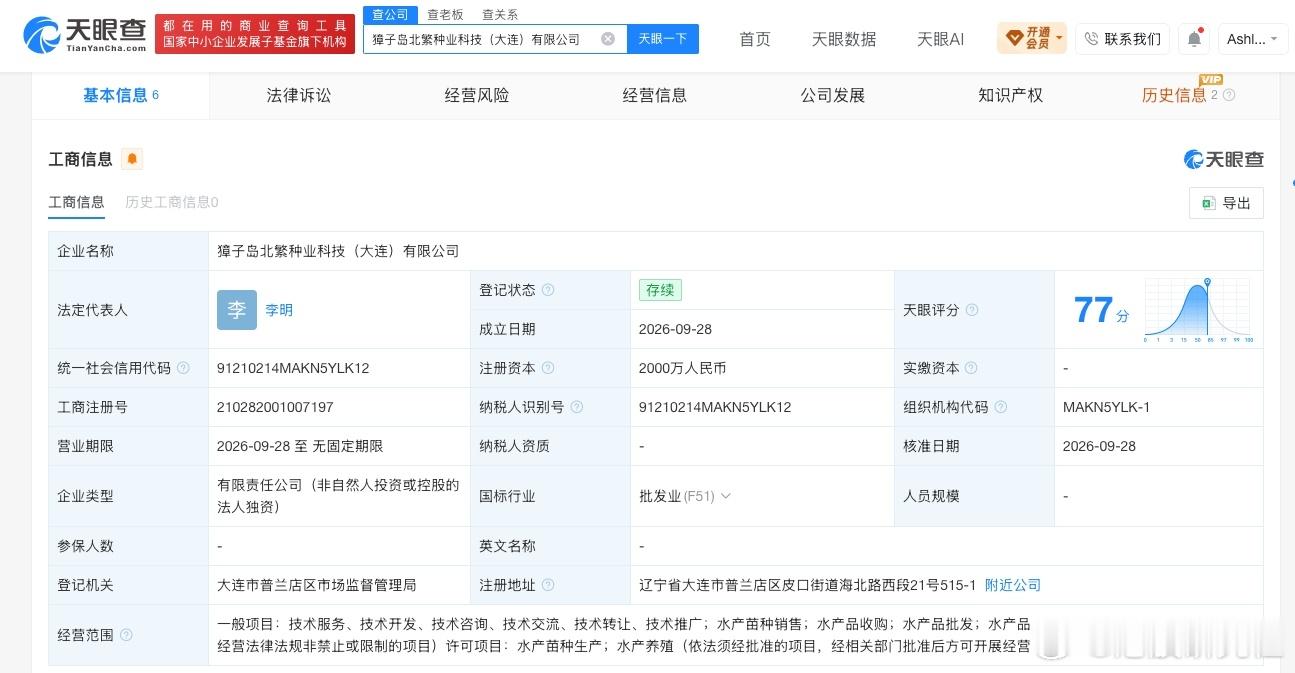
Task: Click the 联系我们 button
Action: 1122,39
